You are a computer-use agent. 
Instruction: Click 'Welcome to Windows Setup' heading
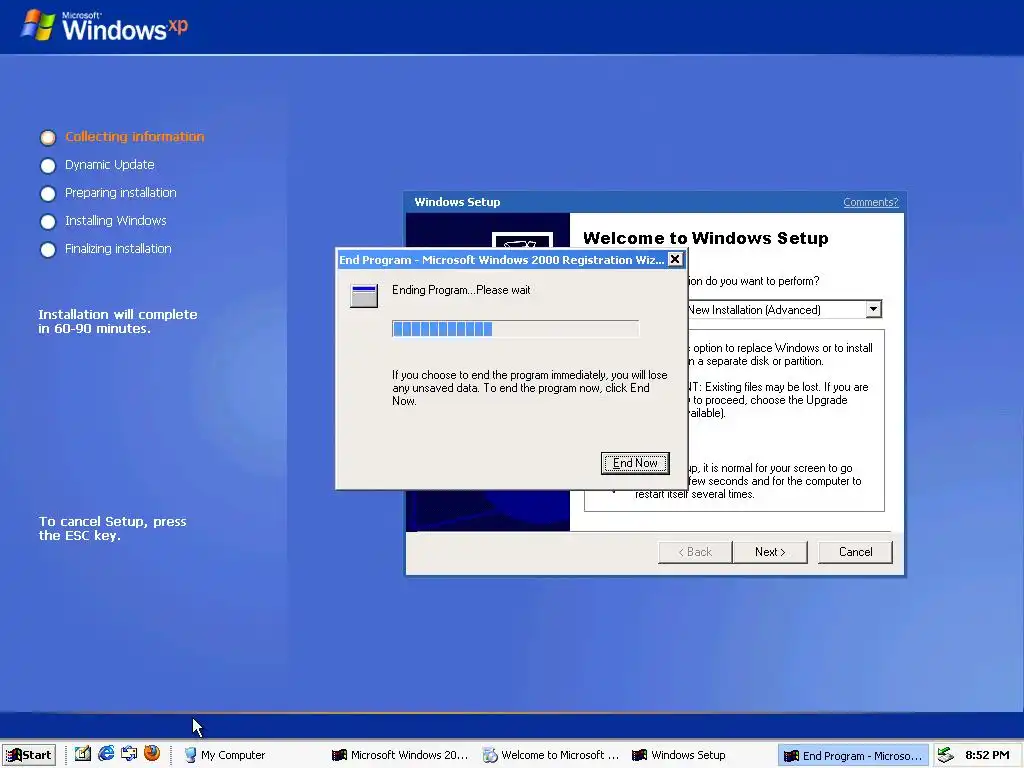[x=705, y=238]
